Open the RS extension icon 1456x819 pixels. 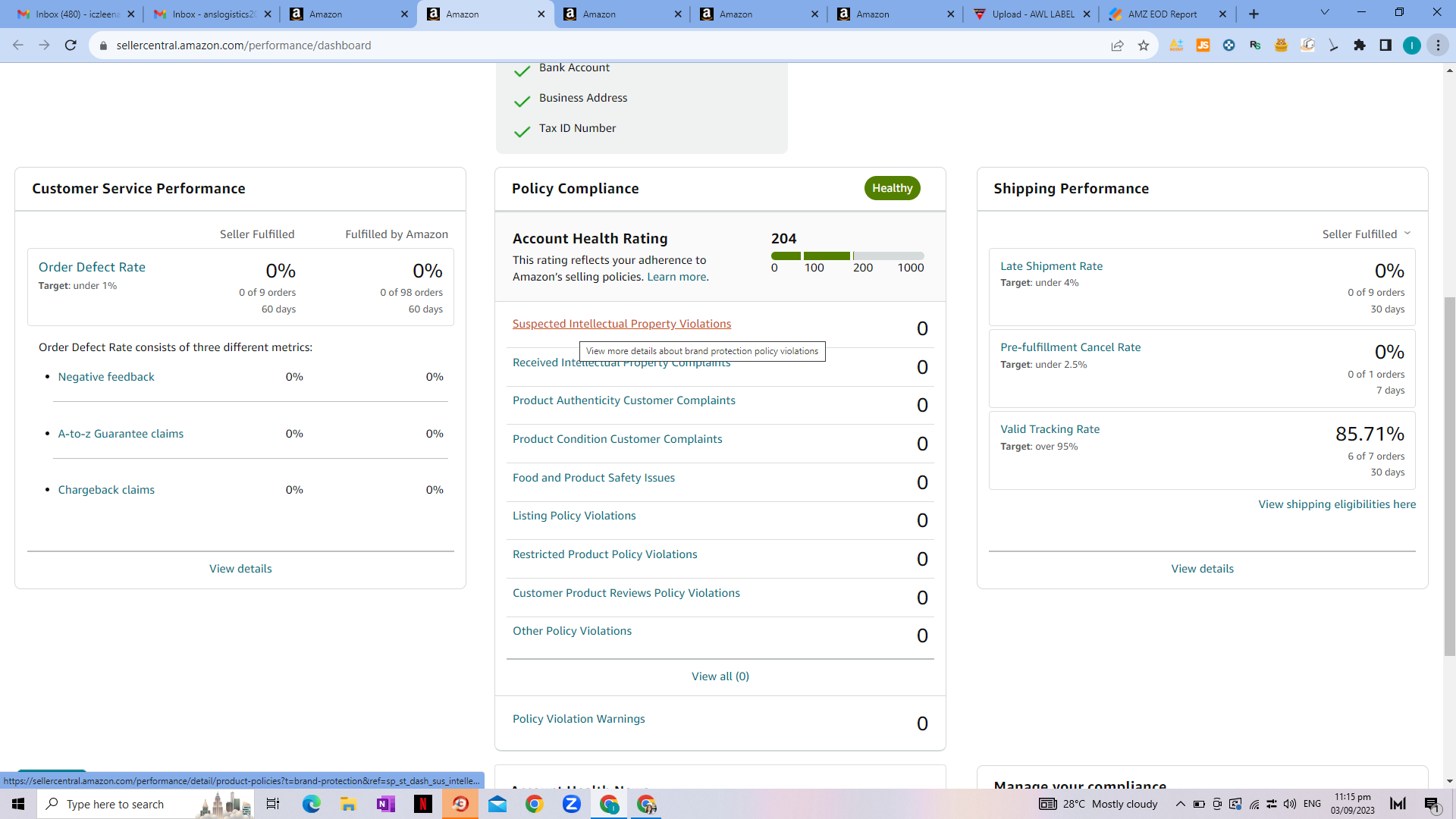point(1255,45)
